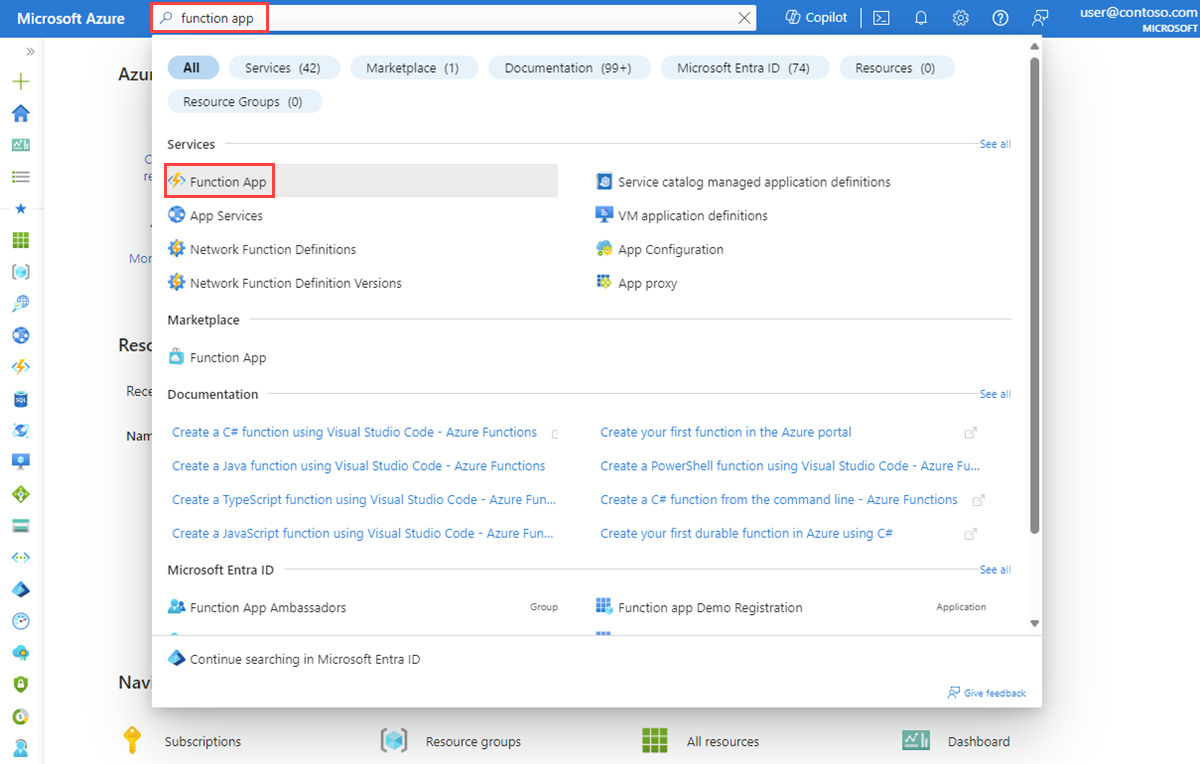Open the notifications bell
The height and width of the screenshot is (764, 1200).
click(x=921, y=18)
